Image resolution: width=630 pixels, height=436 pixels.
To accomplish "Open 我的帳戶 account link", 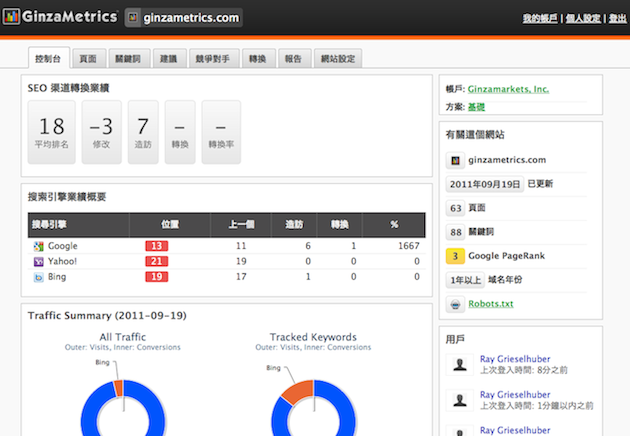I will coord(540,18).
